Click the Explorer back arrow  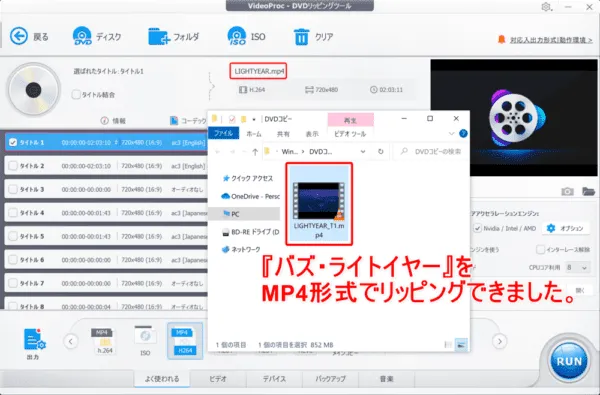(218, 152)
